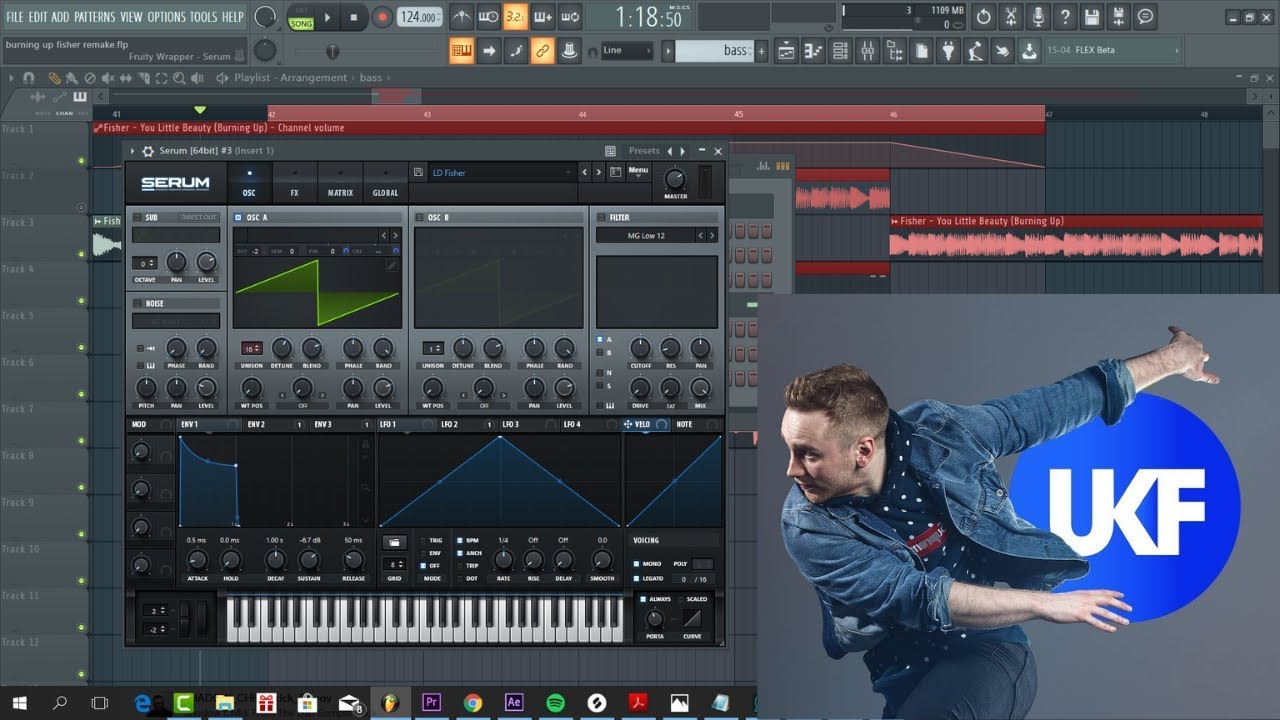Click the DIRECT OUT button
The image size is (1280, 720).
pyautogui.click(x=198, y=217)
